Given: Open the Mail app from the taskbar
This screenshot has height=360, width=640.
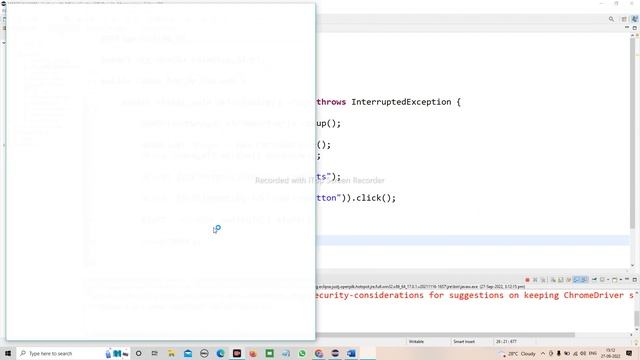Looking at the screenshot, I should (x=188, y=353).
